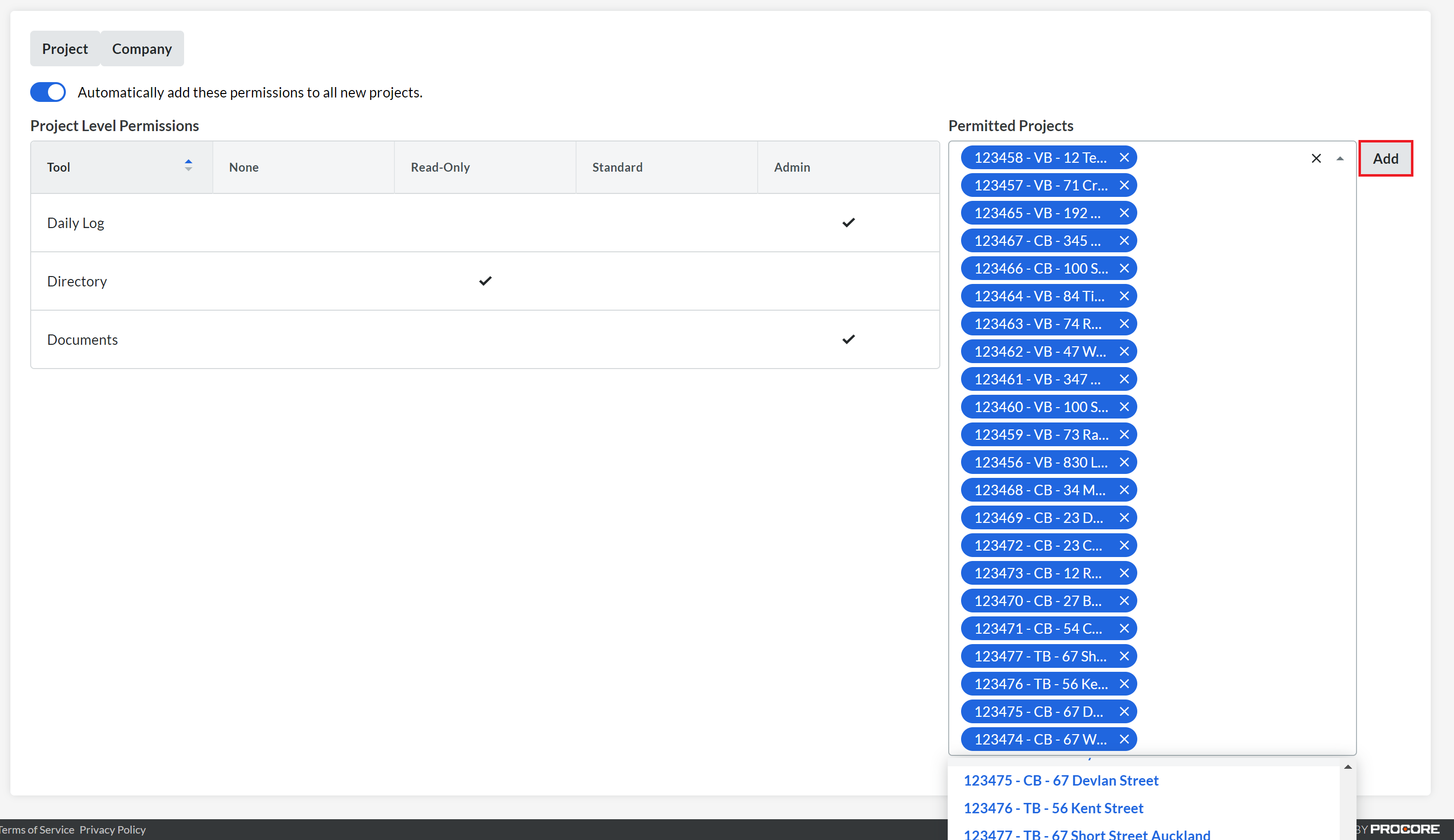The height and width of the screenshot is (840, 1454).
Task: Select the Daily Log tool row
Action: click(x=485, y=223)
